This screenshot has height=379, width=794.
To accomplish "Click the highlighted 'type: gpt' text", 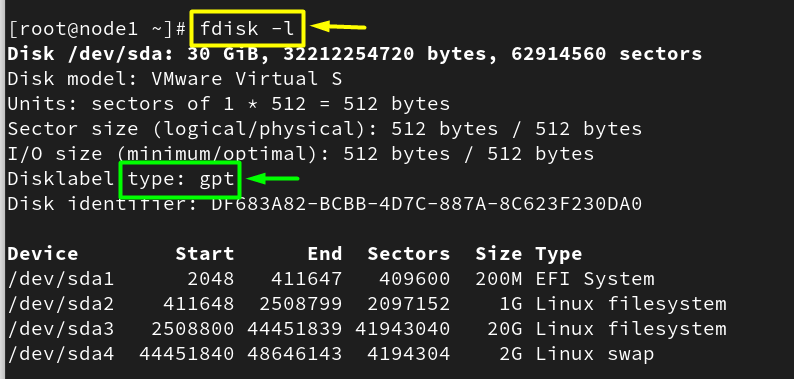I will tap(179, 179).
